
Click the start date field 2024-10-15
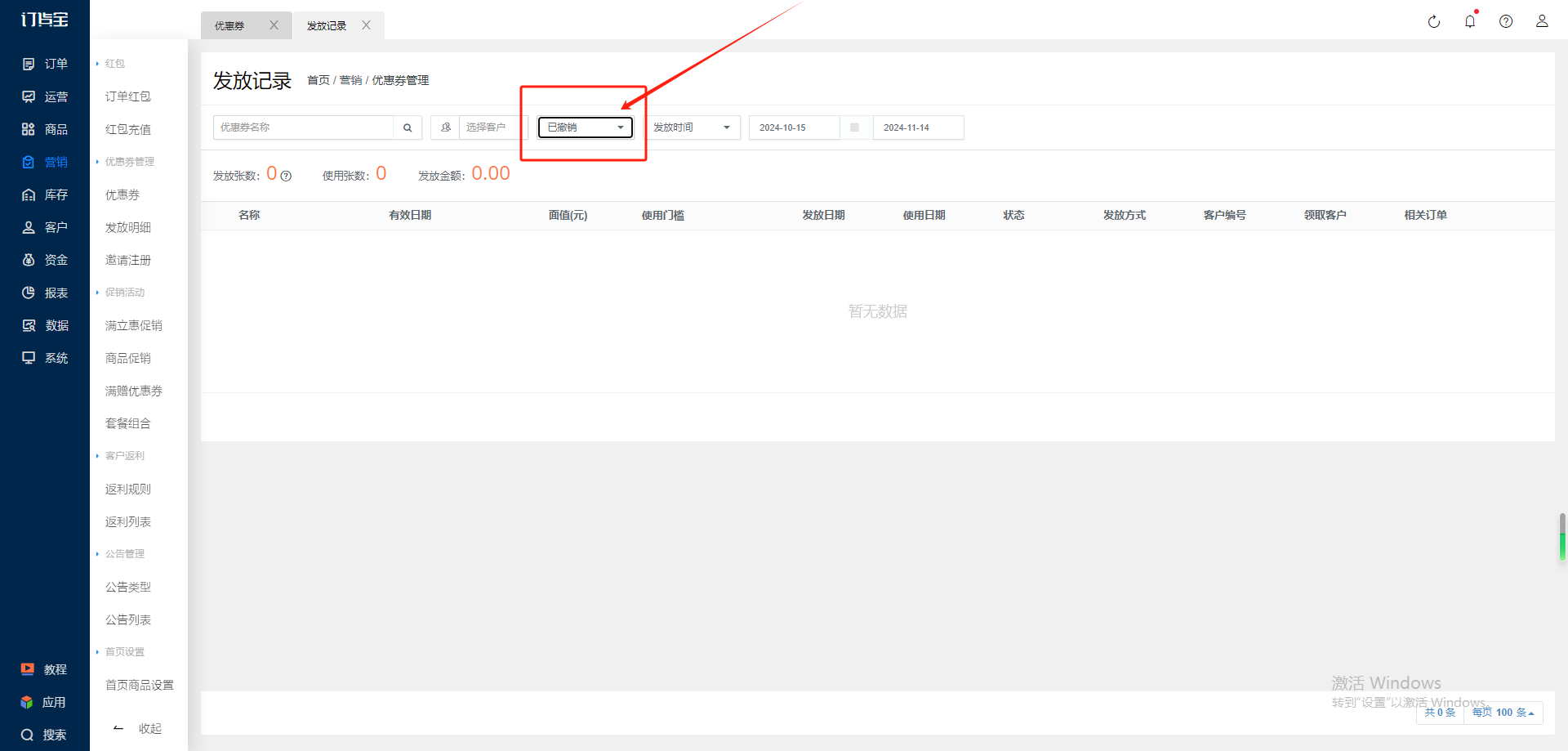pyautogui.click(x=793, y=127)
